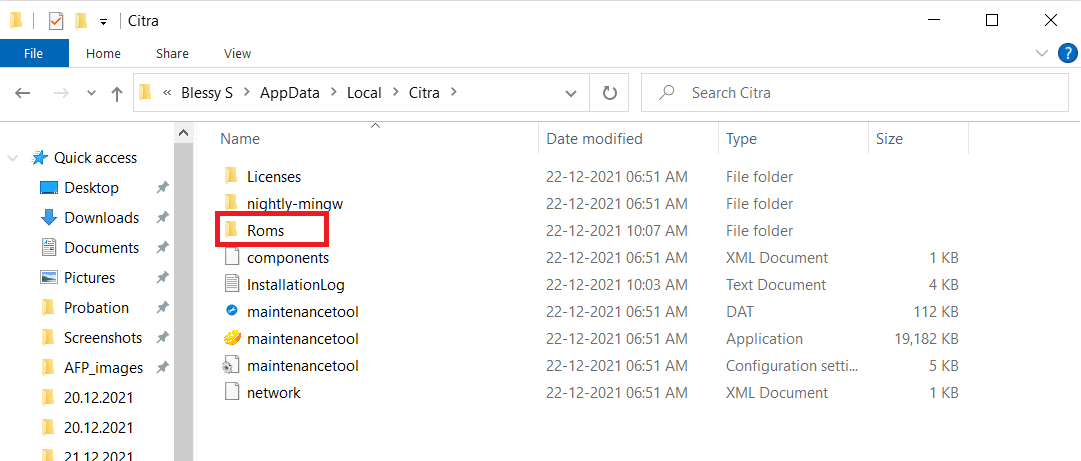The width and height of the screenshot is (1081, 461).
Task: Click the New folder quick access toolbar icon
Action: click(81, 21)
